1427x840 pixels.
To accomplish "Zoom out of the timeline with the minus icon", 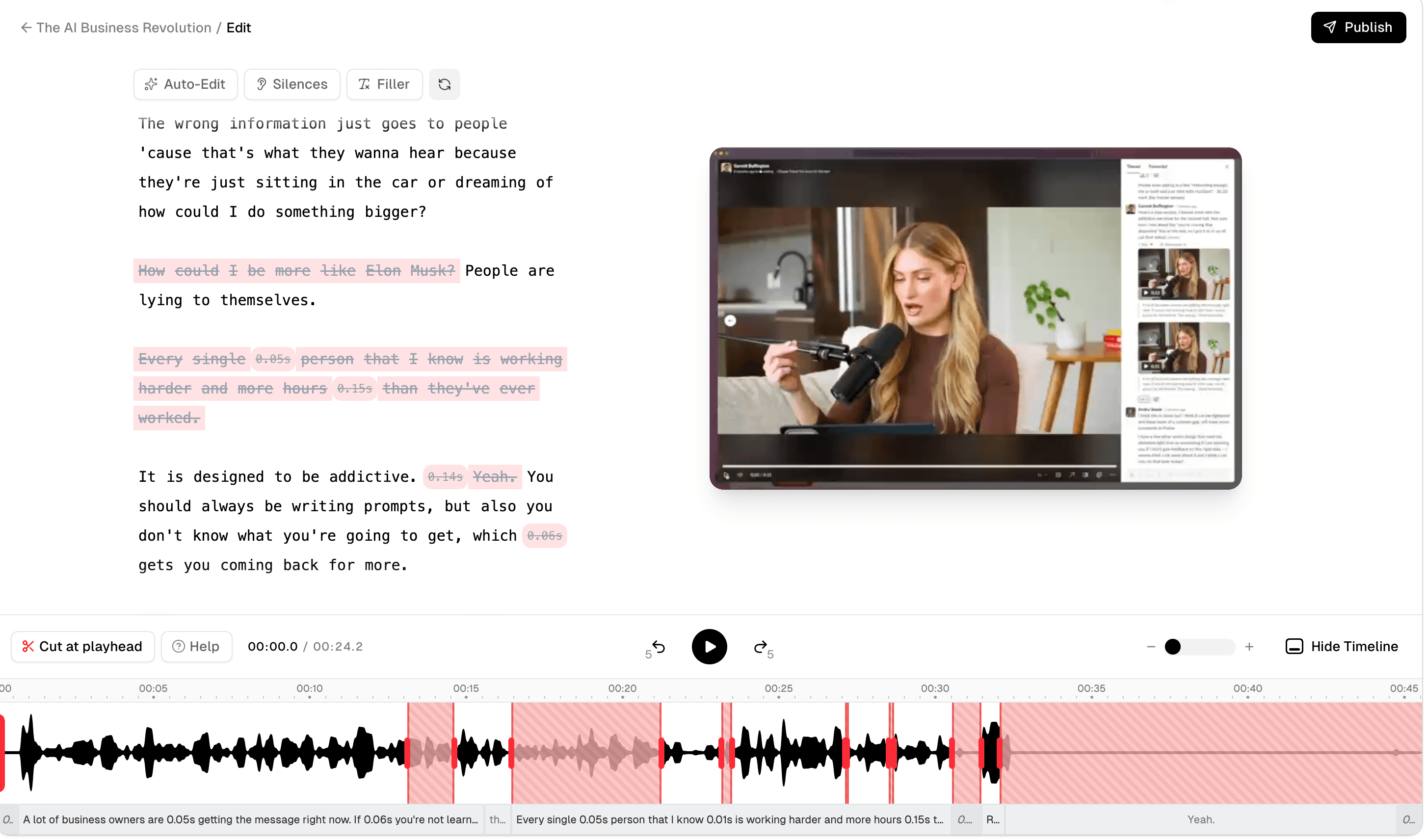I will click(1150, 646).
